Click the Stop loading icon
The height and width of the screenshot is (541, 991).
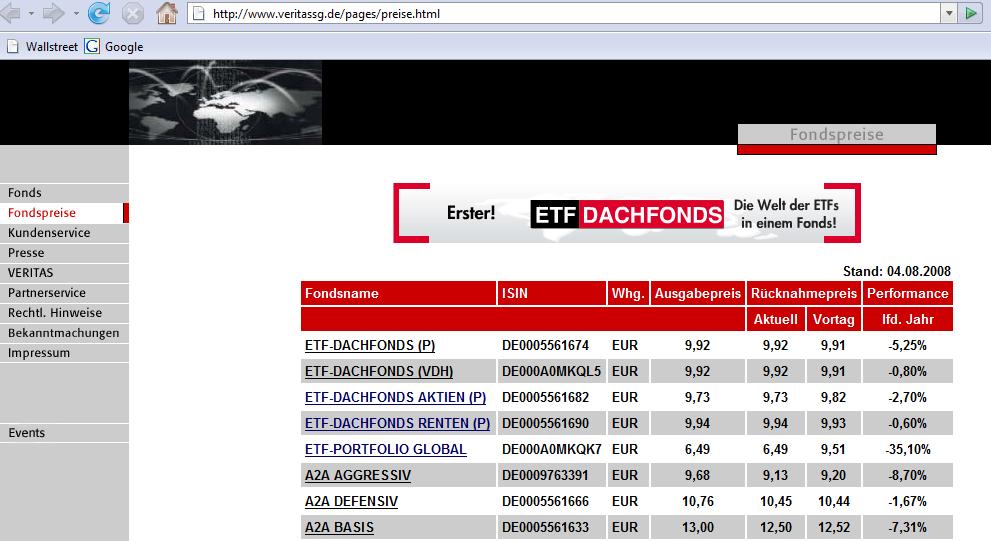coord(133,13)
